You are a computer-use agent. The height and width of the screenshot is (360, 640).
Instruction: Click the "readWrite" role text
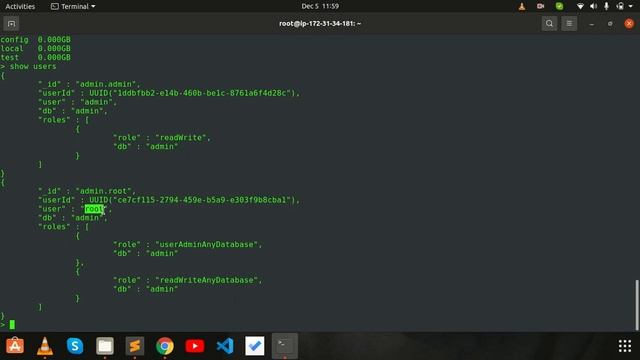[181, 138]
